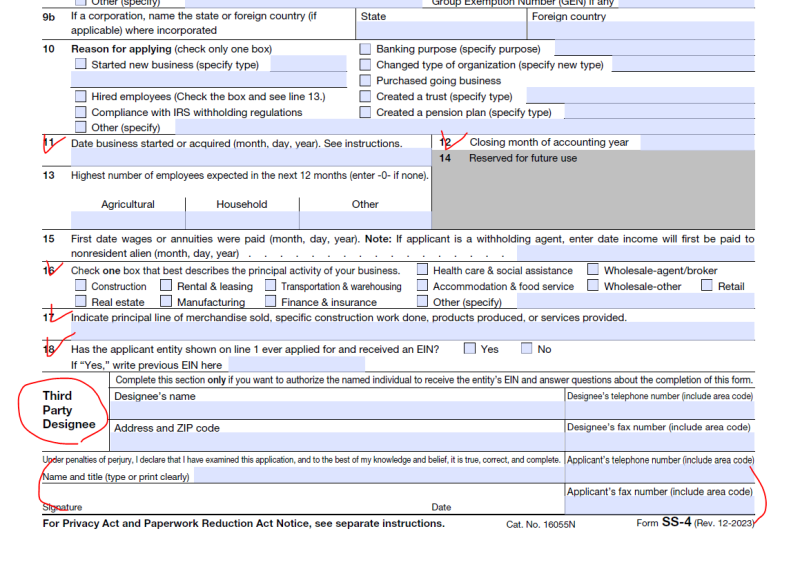
Task: Check Transportation & warehousing box
Action: (x=270, y=285)
